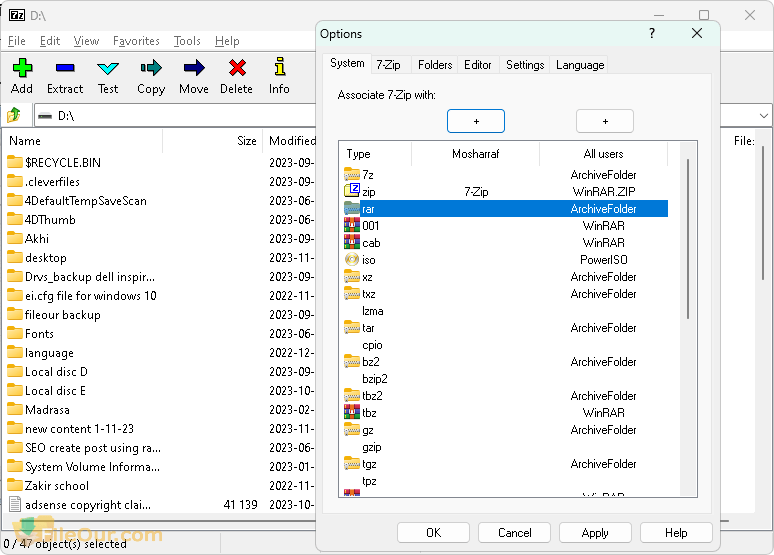Click the 7-Zip app icon in title bar

pos(17,15)
